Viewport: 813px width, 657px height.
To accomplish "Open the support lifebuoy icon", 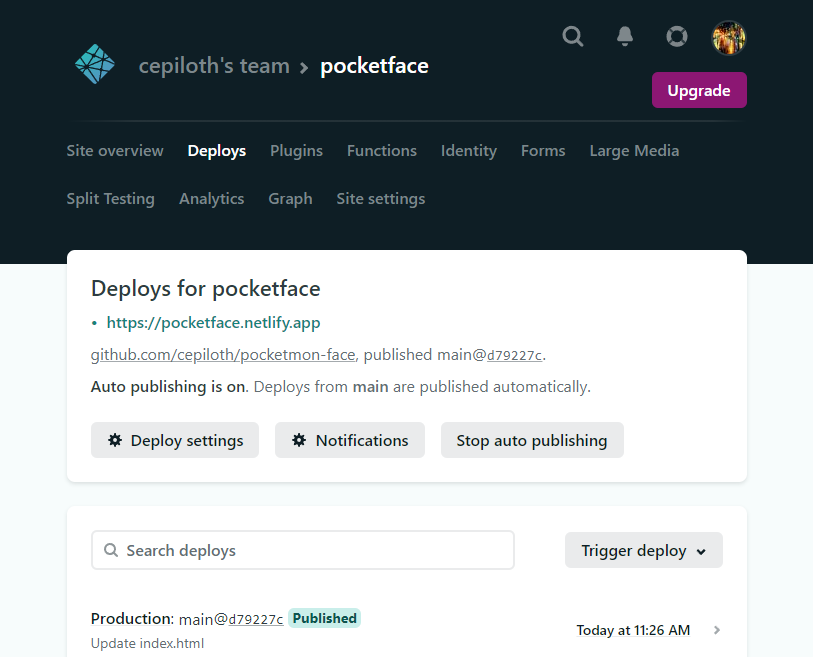I will coord(677,37).
